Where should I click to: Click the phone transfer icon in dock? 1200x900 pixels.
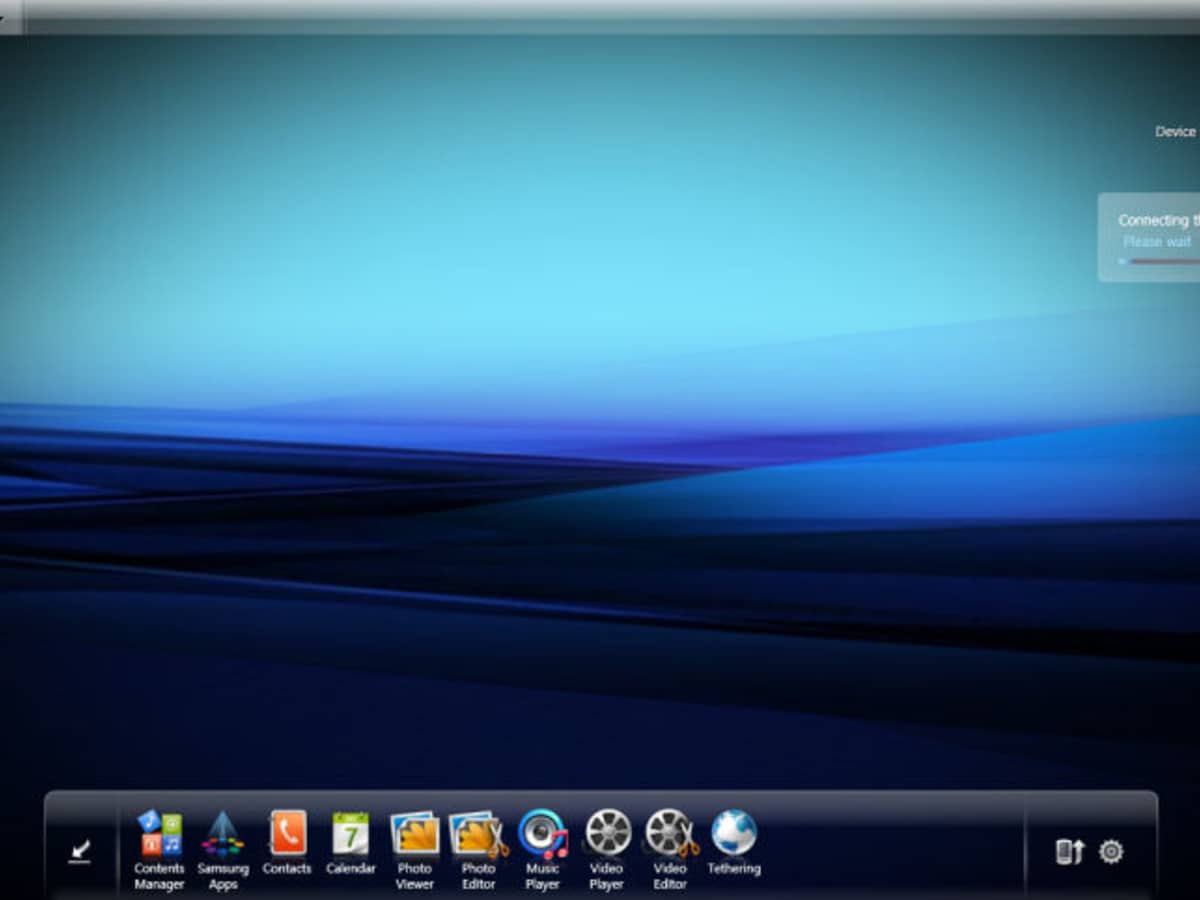[x=1069, y=852]
